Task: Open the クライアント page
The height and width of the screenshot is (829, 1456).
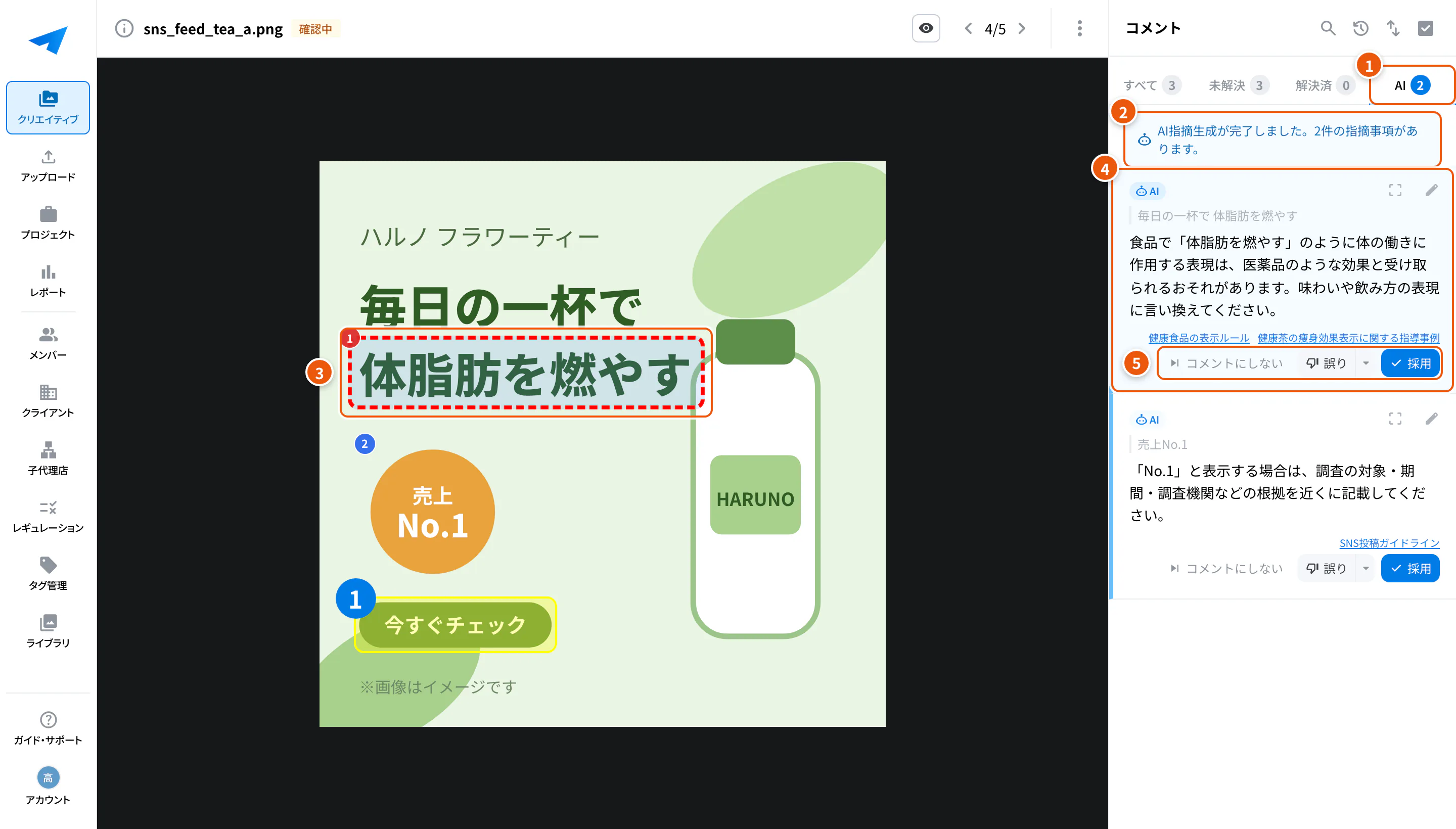Action: (x=48, y=401)
